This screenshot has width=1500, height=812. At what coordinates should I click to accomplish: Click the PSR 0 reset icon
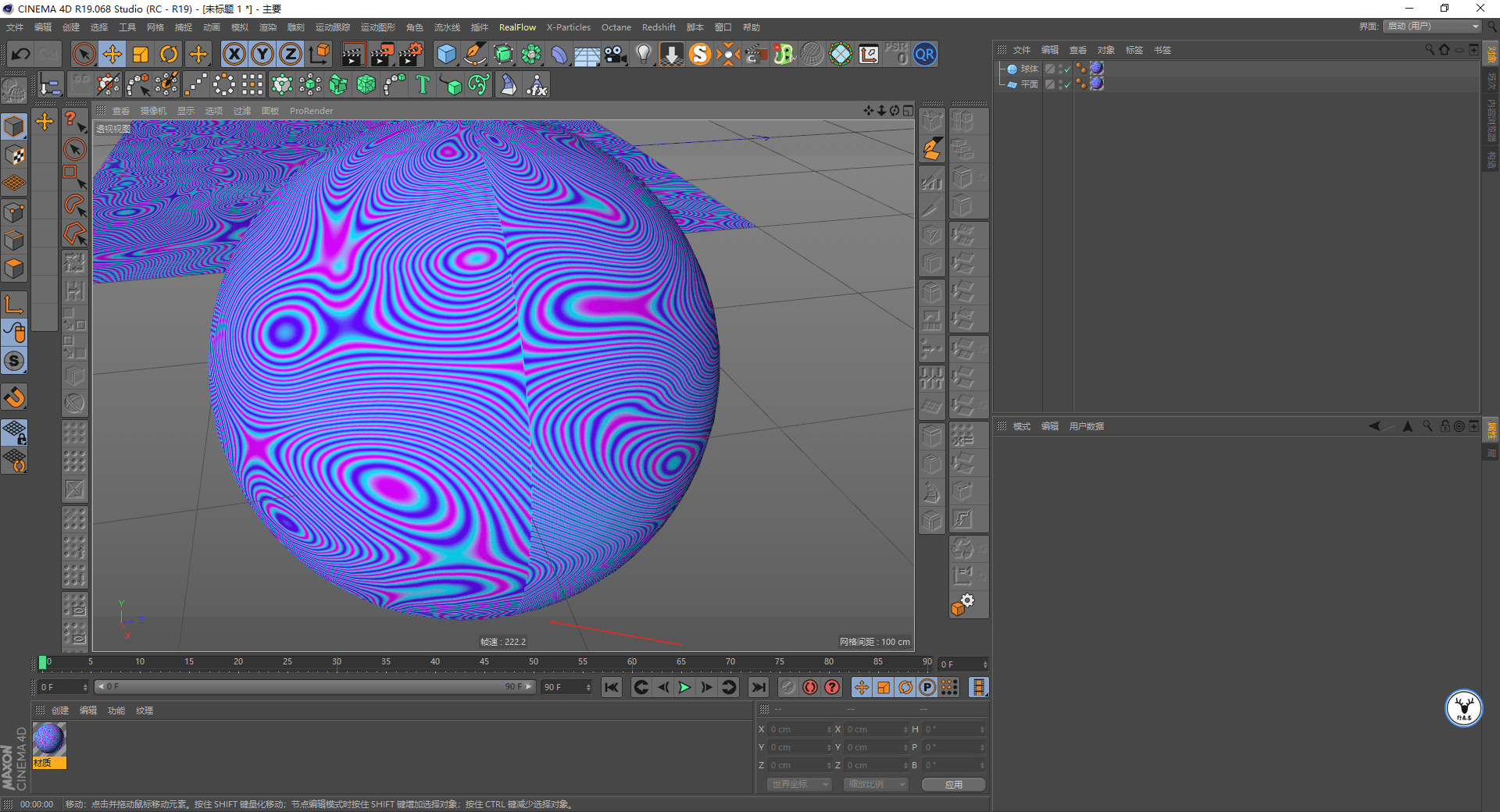897,54
